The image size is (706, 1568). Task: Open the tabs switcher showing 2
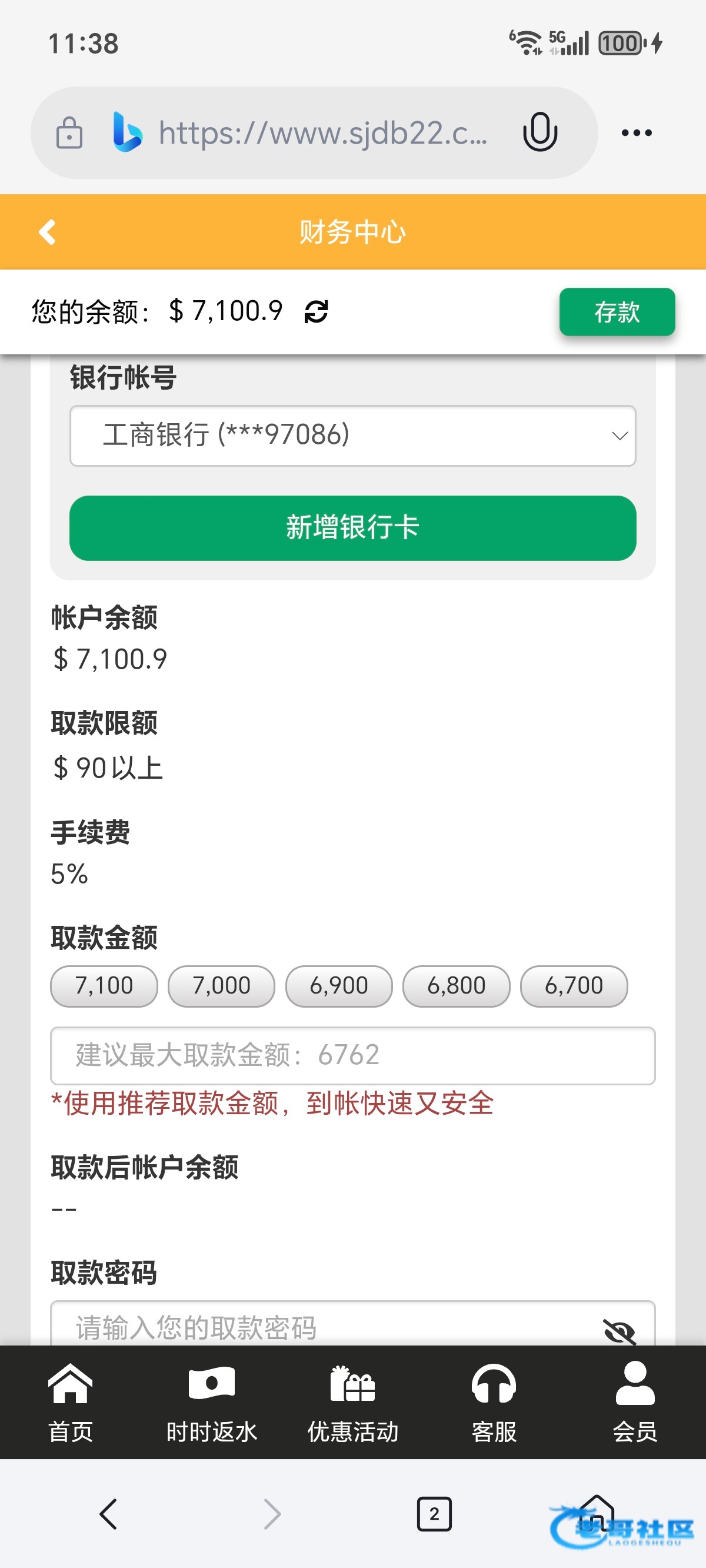[434, 1513]
